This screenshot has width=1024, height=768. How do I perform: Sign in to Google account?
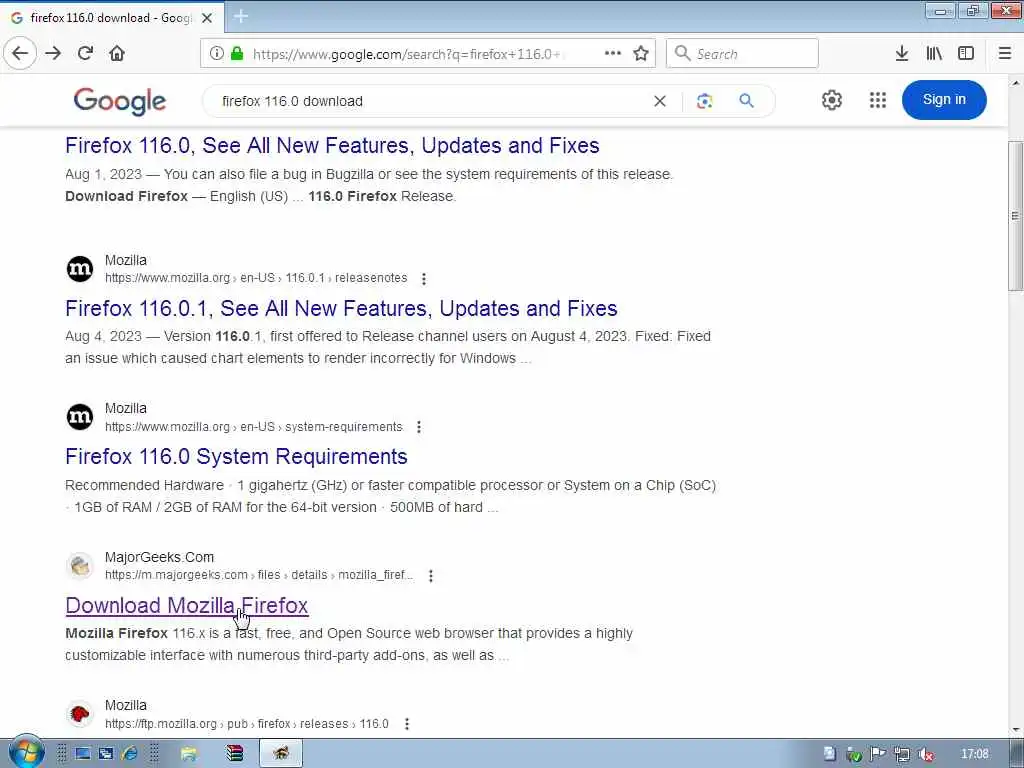944,100
